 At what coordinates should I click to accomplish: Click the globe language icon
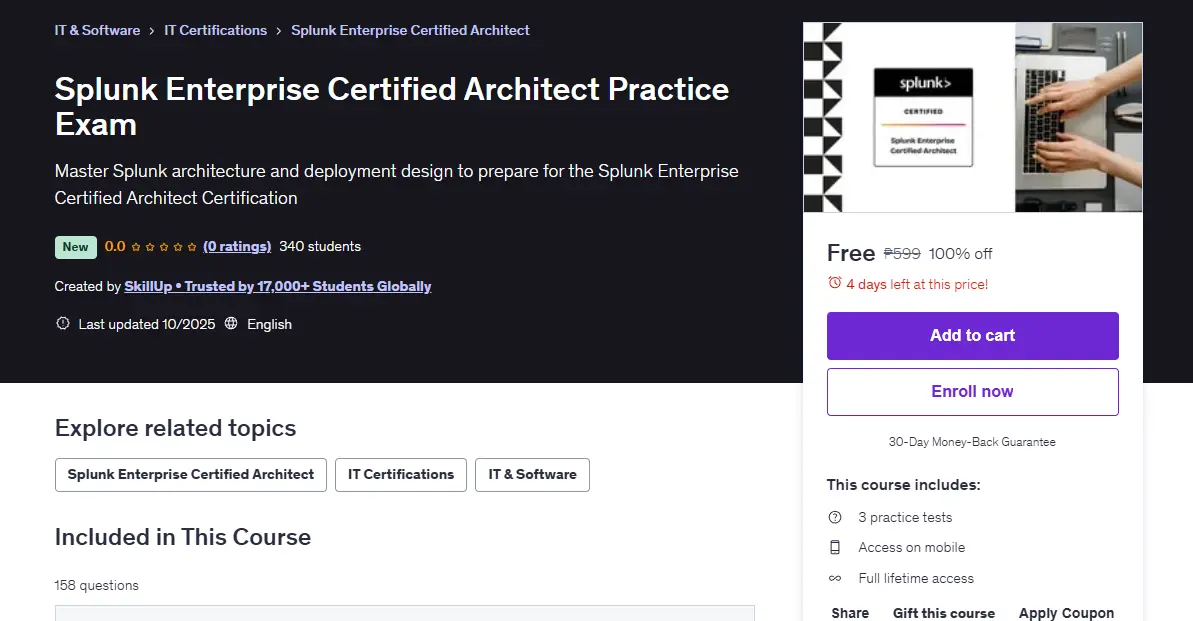[231, 323]
